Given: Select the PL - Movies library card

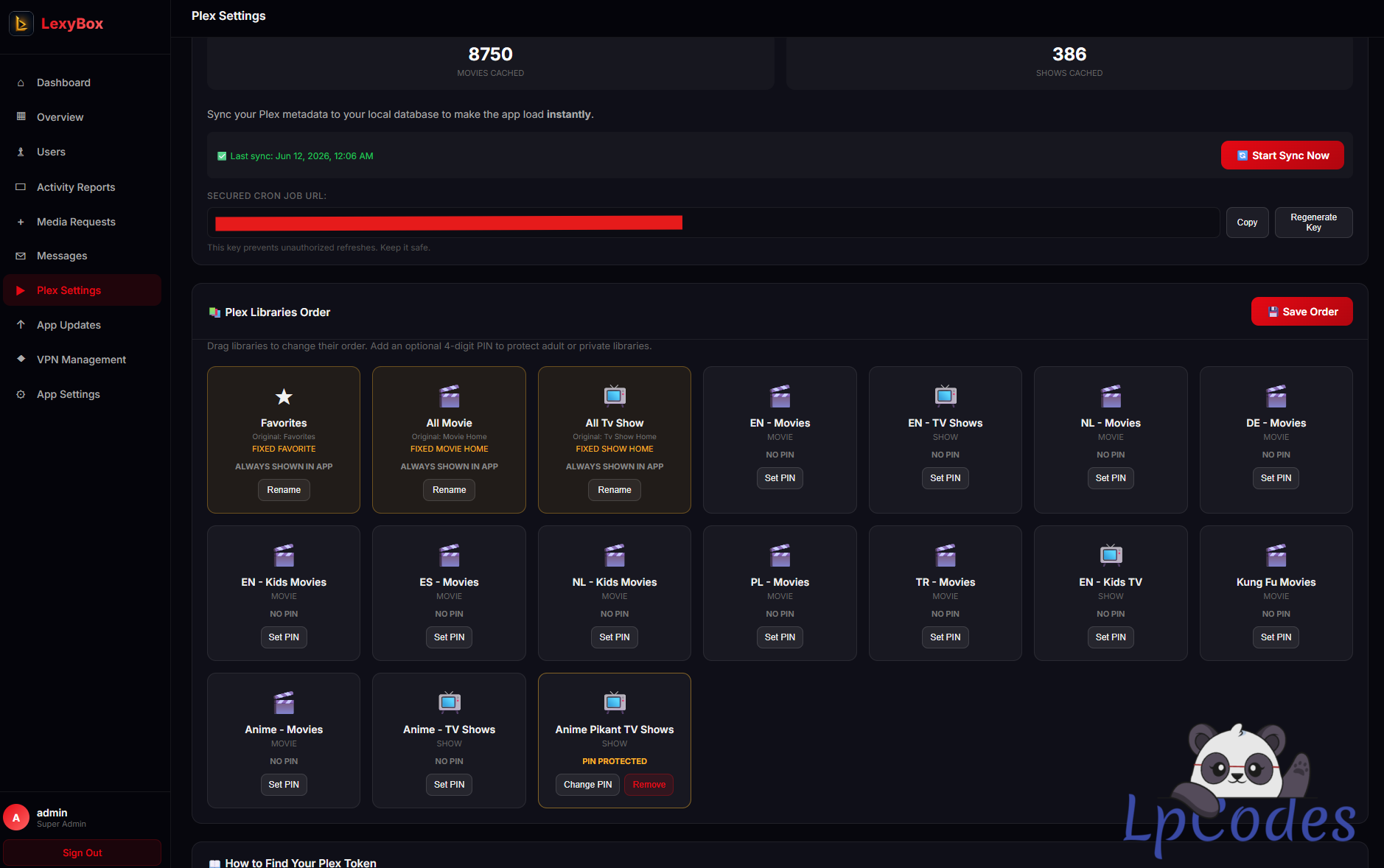Looking at the screenshot, I should coord(780,593).
